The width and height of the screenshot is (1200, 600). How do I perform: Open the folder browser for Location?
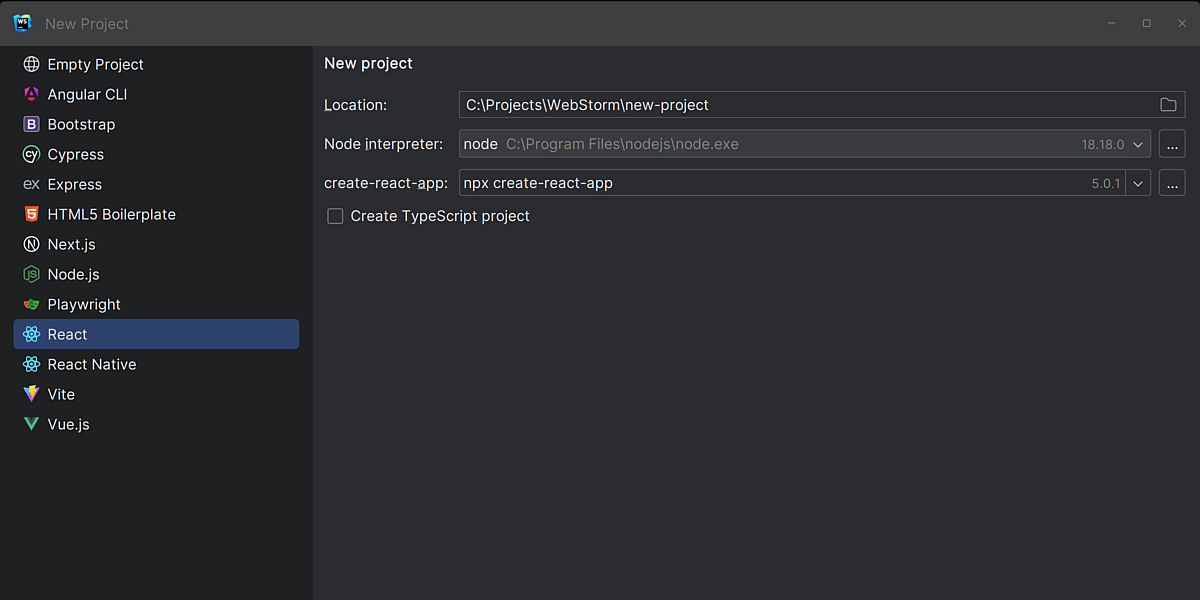click(1168, 104)
